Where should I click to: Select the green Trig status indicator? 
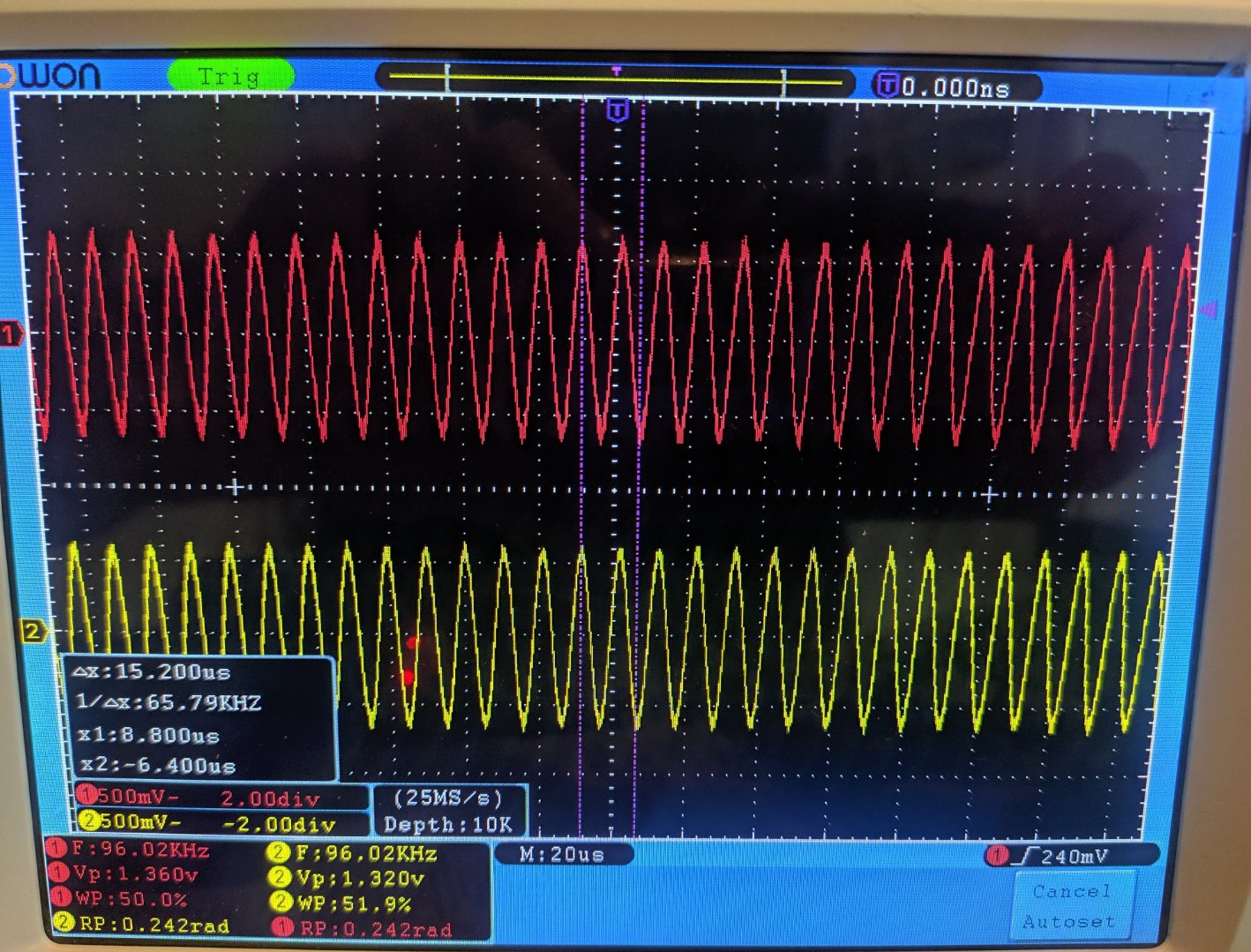coord(229,77)
